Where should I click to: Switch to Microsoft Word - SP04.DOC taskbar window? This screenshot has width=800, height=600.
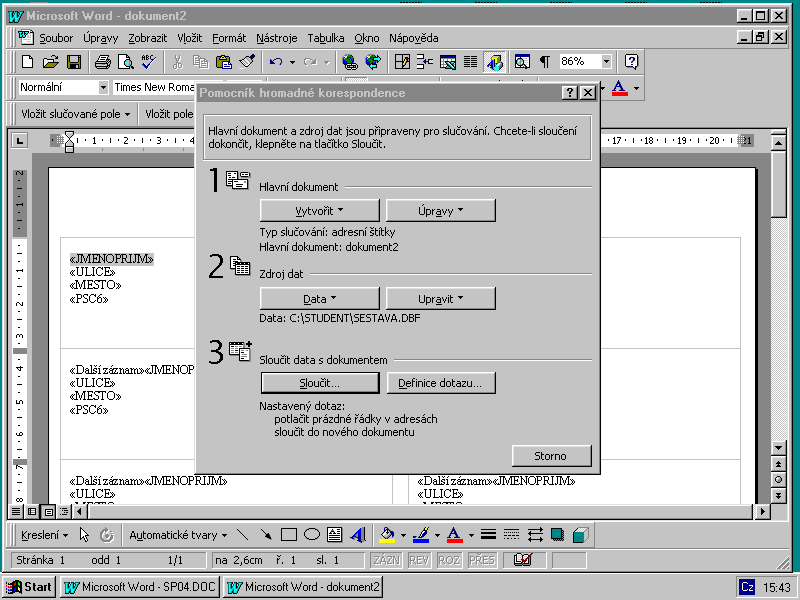[x=140, y=587]
